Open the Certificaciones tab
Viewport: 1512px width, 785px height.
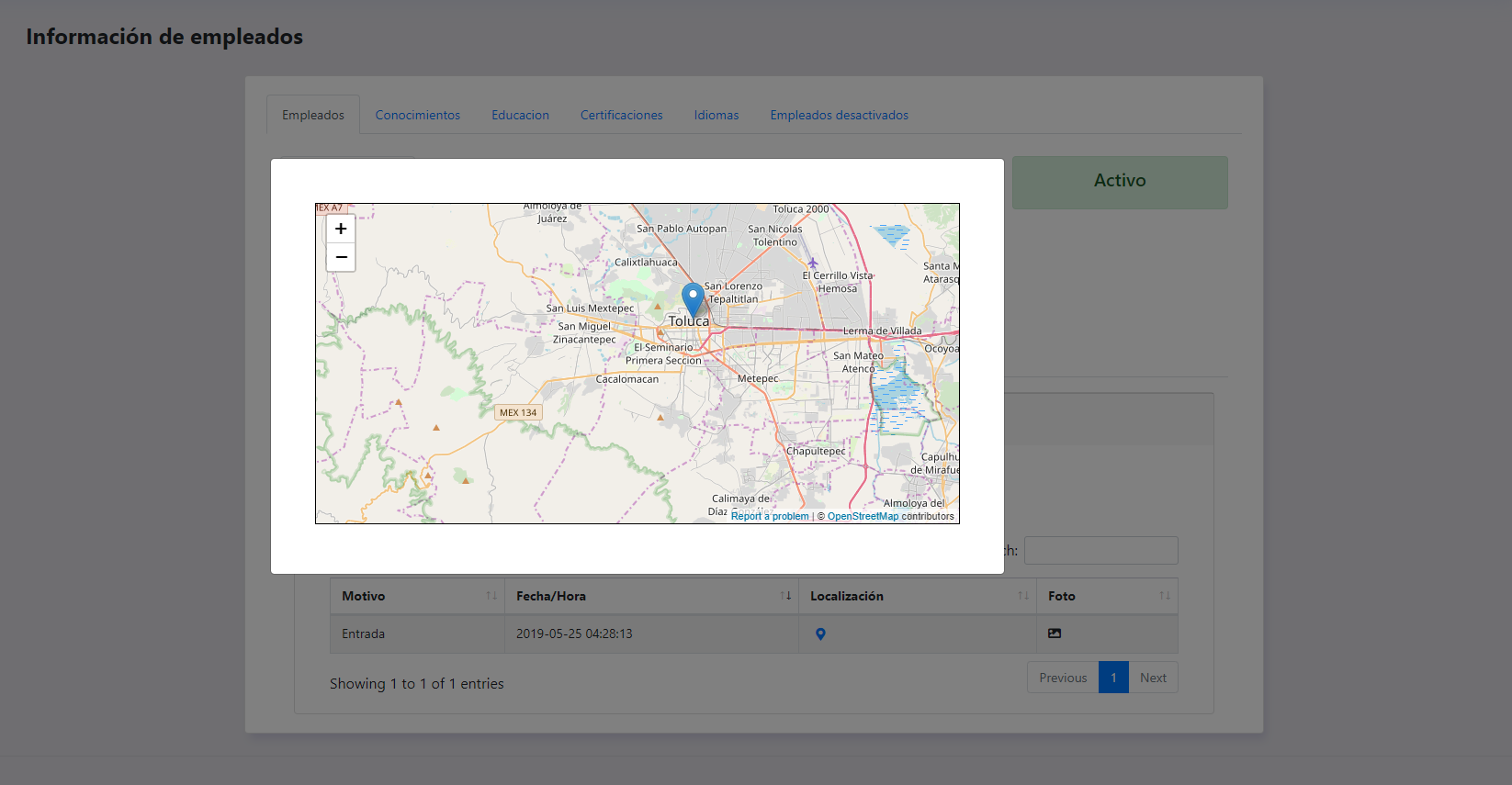pyautogui.click(x=621, y=115)
